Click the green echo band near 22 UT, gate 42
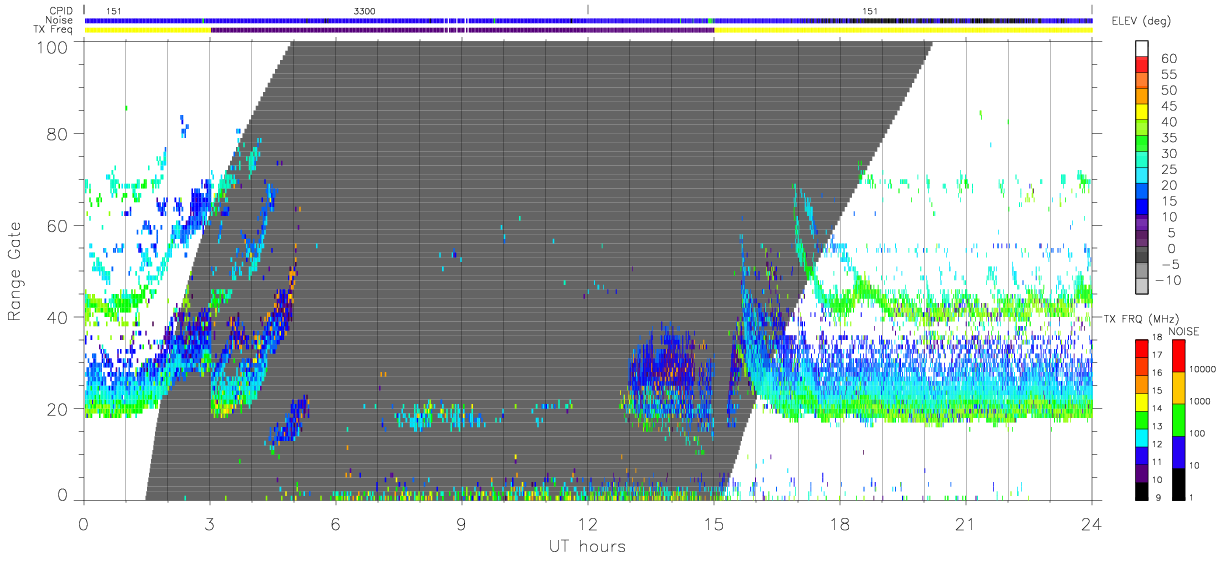 [x=1007, y=308]
